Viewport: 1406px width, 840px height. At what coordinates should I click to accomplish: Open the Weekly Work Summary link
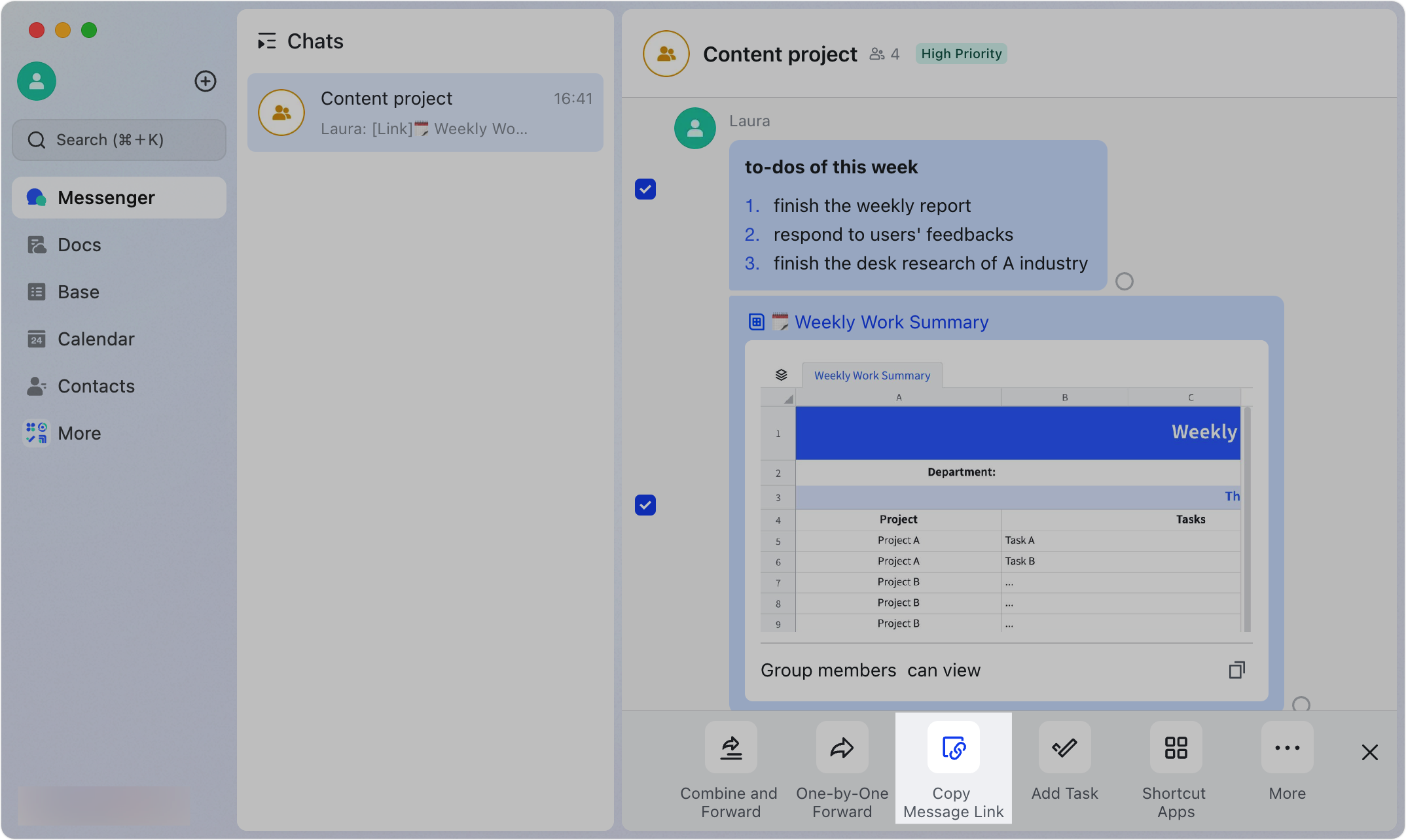point(891,322)
